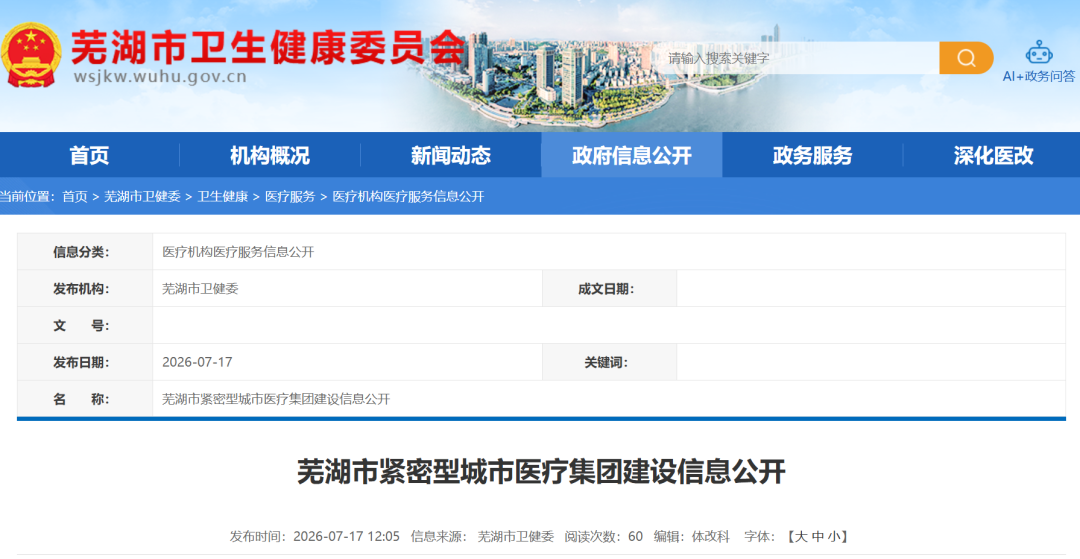
Task: Open the 政务服务 navigation tab
Action: pyautogui.click(x=813, y=155)
